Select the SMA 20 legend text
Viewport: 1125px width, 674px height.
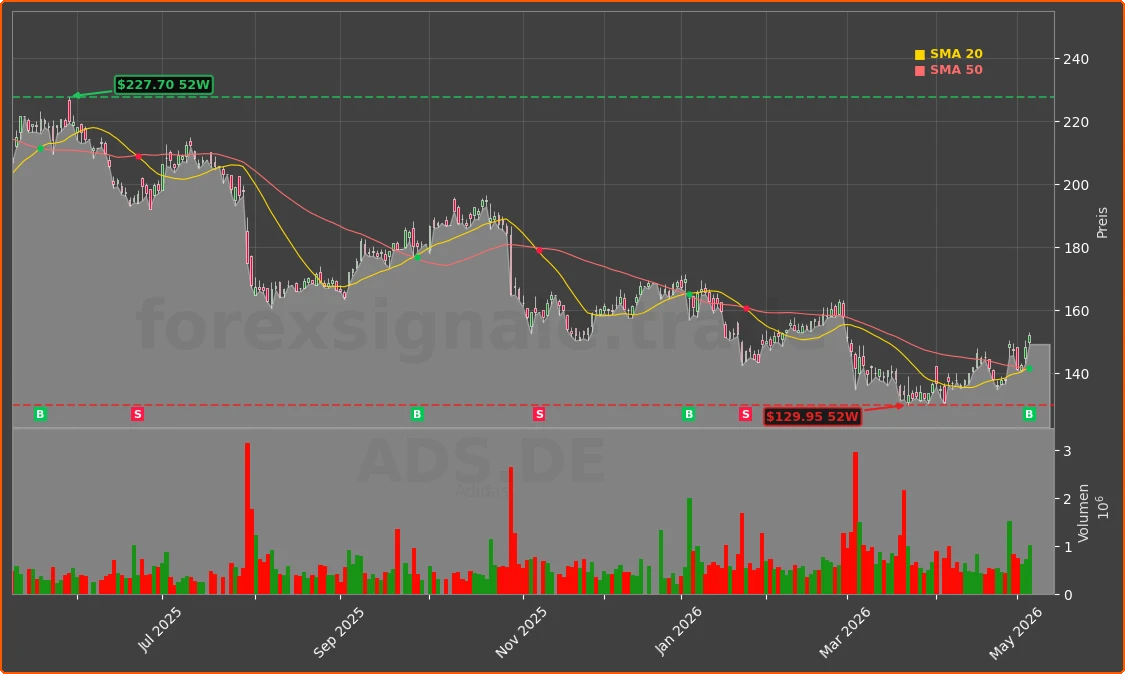(956, 54)
